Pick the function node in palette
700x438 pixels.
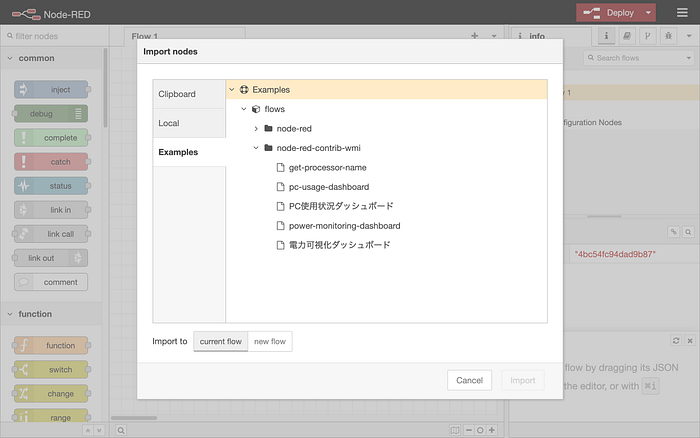tap(51, 345)
